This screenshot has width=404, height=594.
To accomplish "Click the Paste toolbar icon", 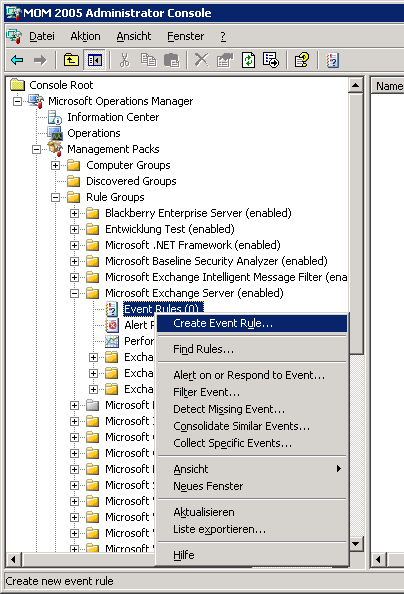I will 171,60.
